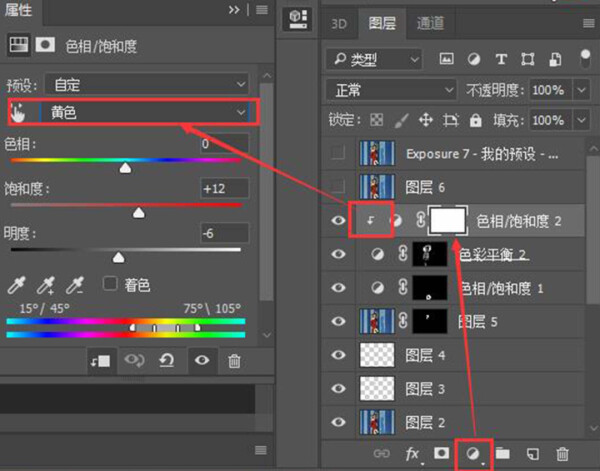The width and height of the screenshot is (600, 471).
Task: Lock image pixels brush icon
Action: (x=401, y=121)
